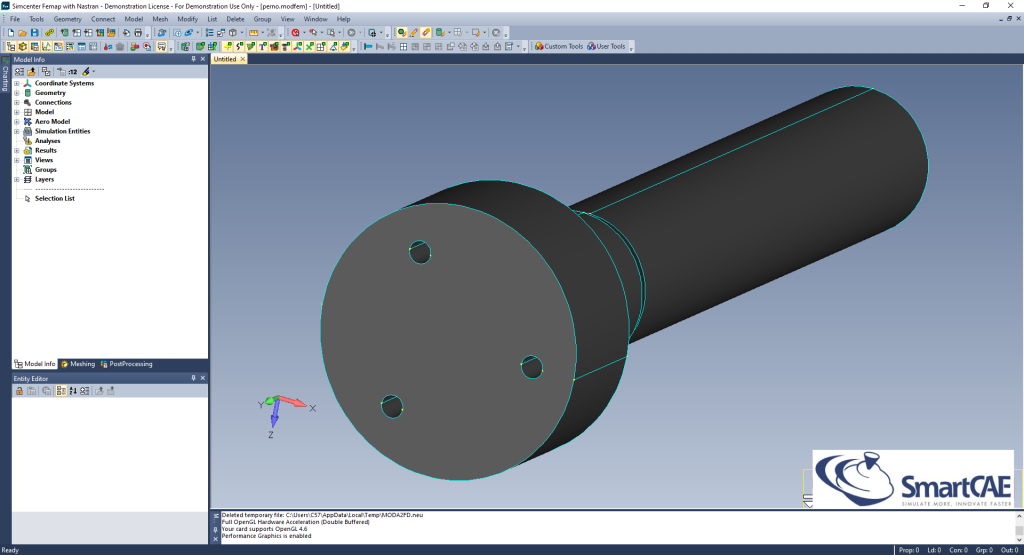Click the eraser icon in top toolbar
This screenshot has height=555, width=1024.
pos(426,33)
